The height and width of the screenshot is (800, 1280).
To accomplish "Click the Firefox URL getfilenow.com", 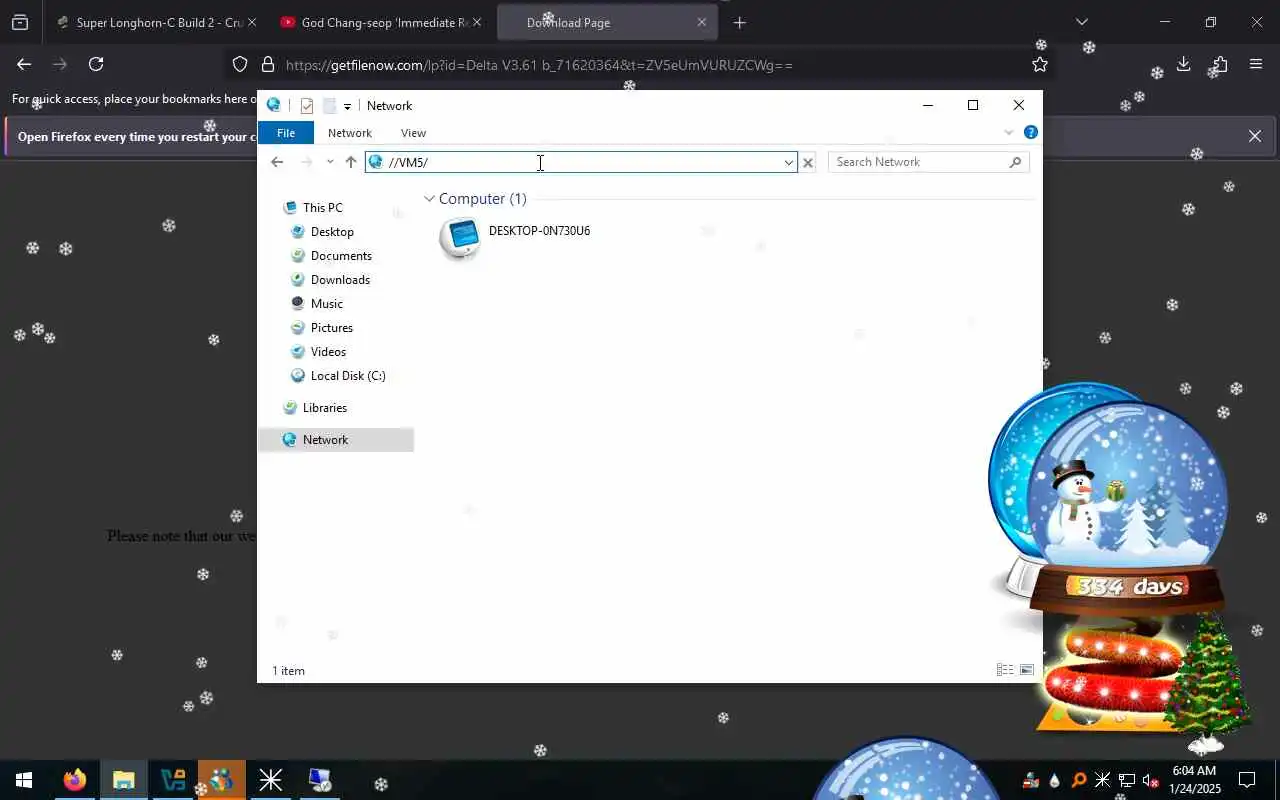I will [x=539, y=65].
